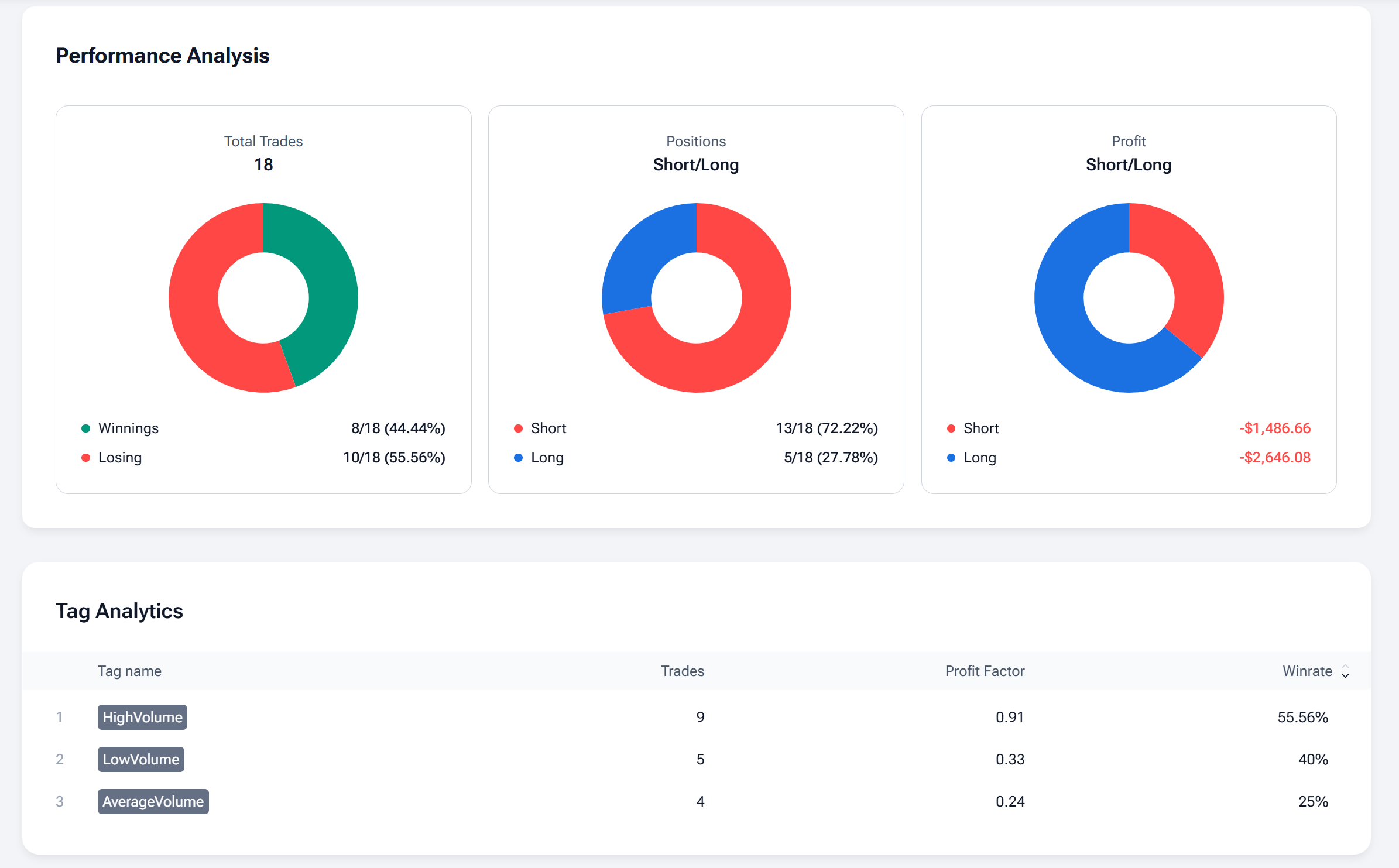Click the Winrate column header

(x=1307, y=671)
